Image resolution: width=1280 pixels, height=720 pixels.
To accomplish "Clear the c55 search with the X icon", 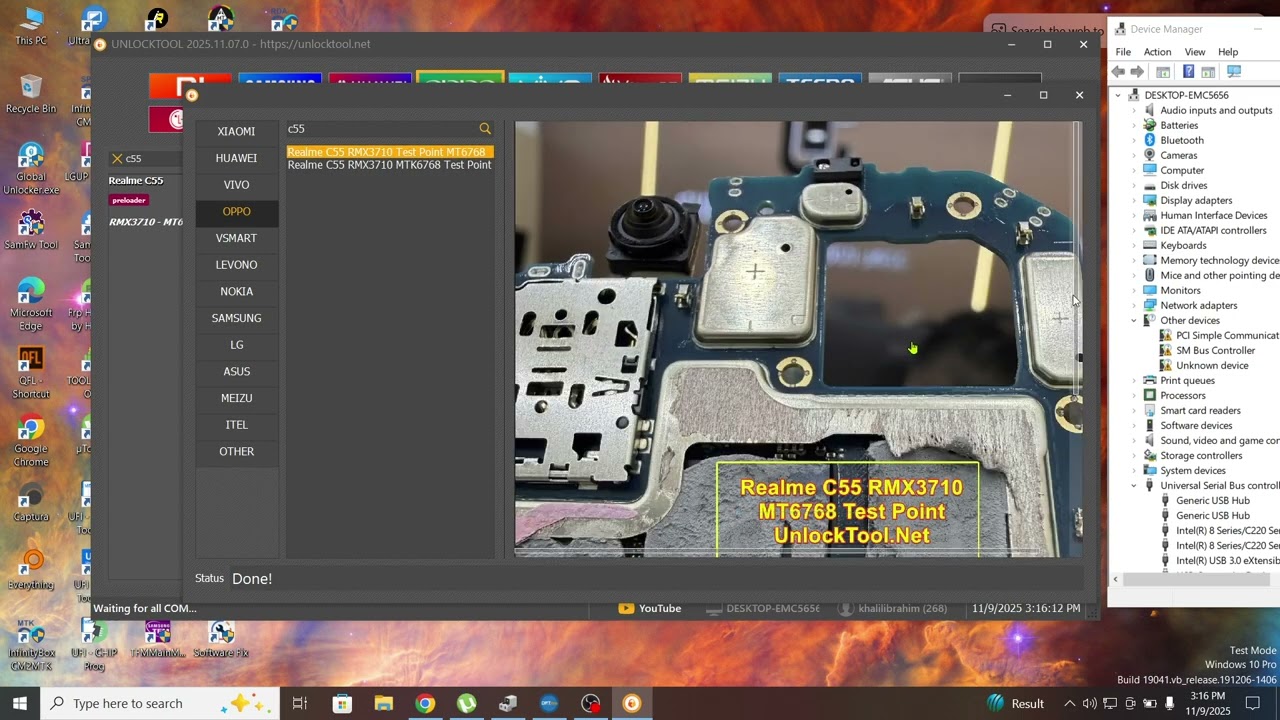I will (x=117, y=158).
